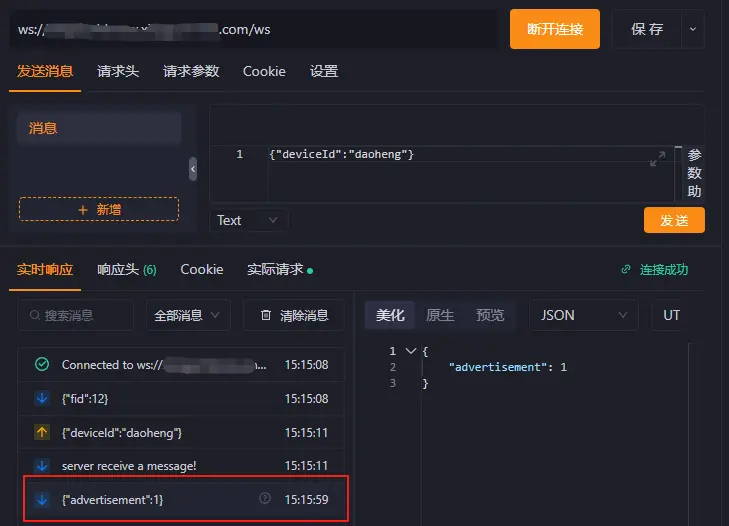Click the up arrow sent icon on deviceId row
Screen dimensions: 729x526
[42, 432]
